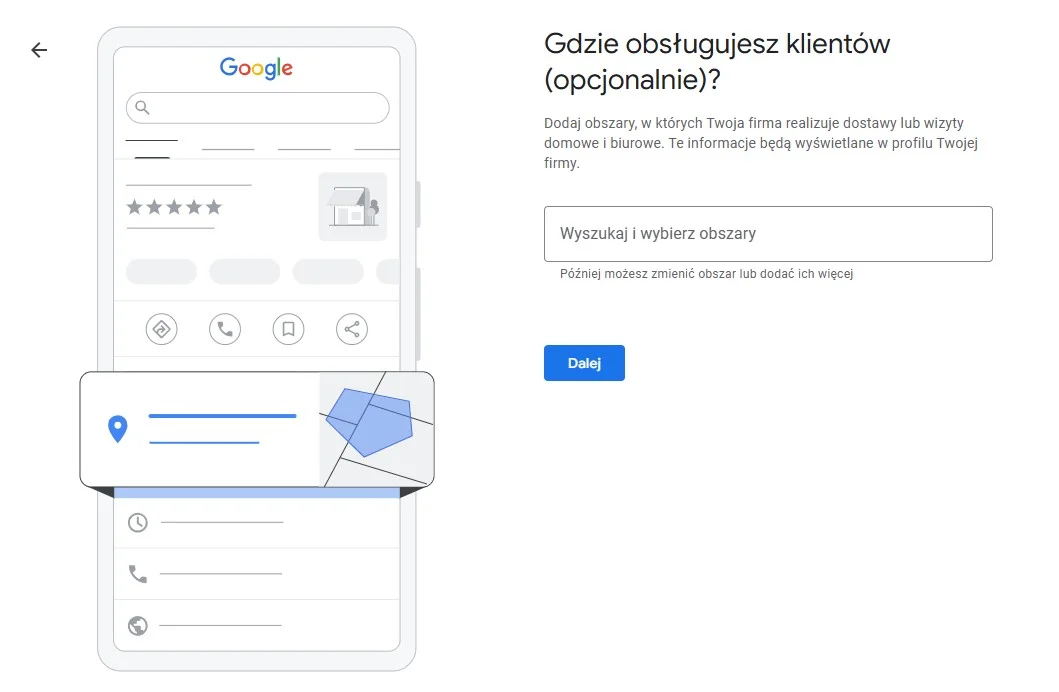Image resolution: width=1059 pixels, height=692 pixels.
Task: Click the share icon in phone mockup
Action: click(x=351, y=328)
